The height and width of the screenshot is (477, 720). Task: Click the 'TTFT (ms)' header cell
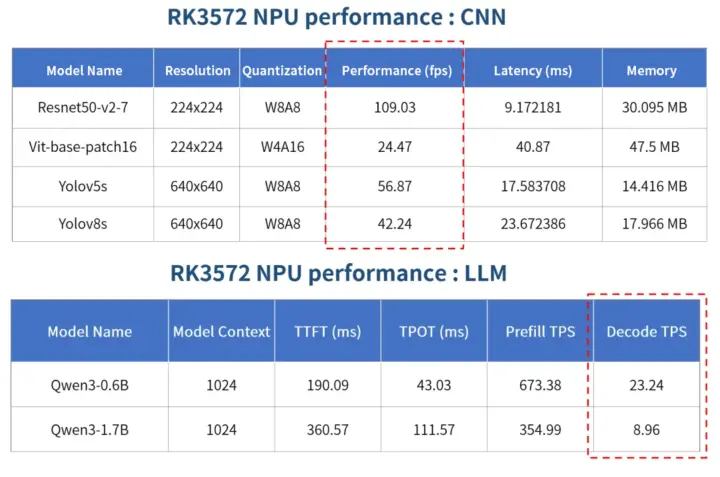click(327, 332)
